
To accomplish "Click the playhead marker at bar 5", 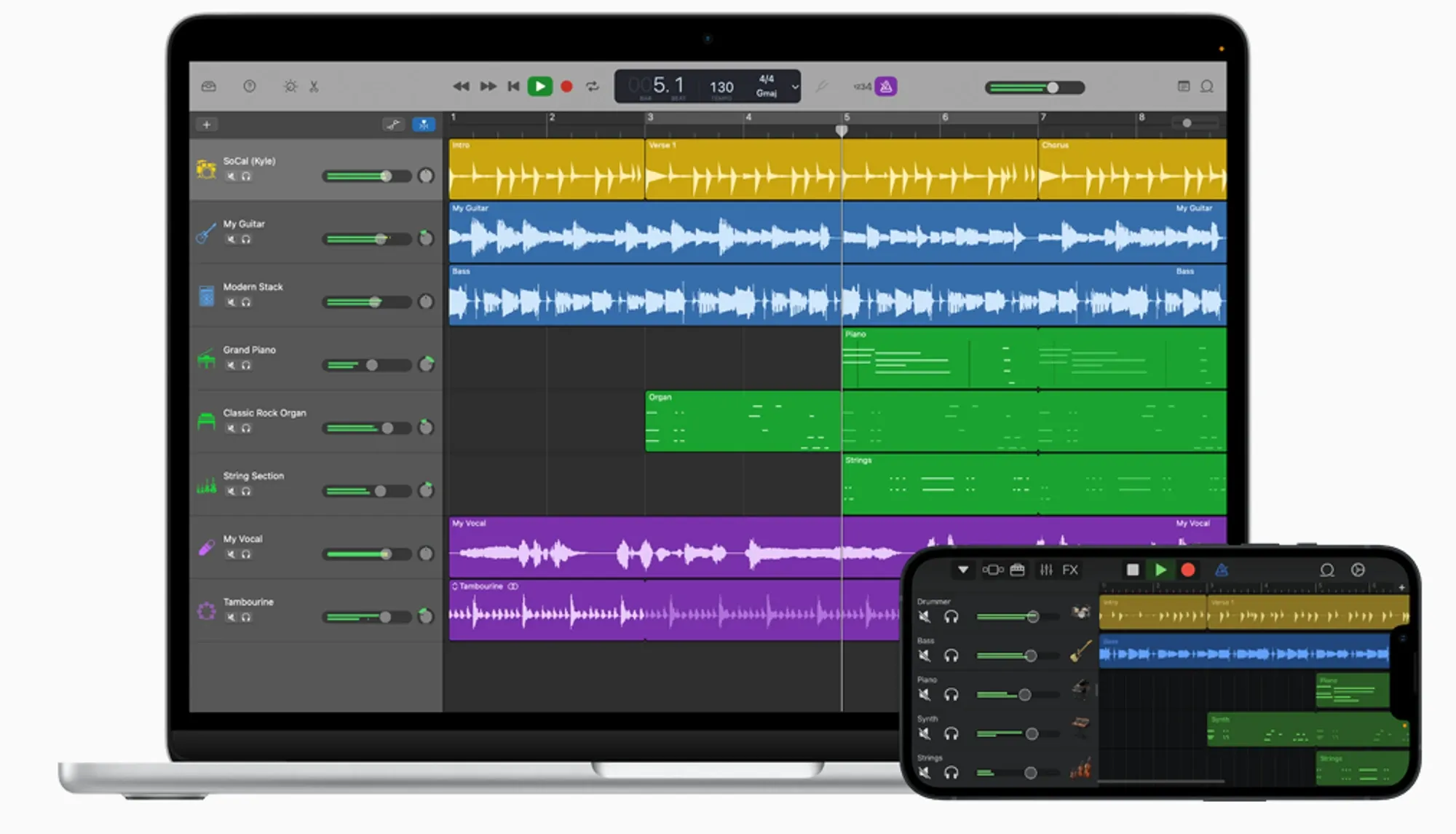I will (842, 130).
